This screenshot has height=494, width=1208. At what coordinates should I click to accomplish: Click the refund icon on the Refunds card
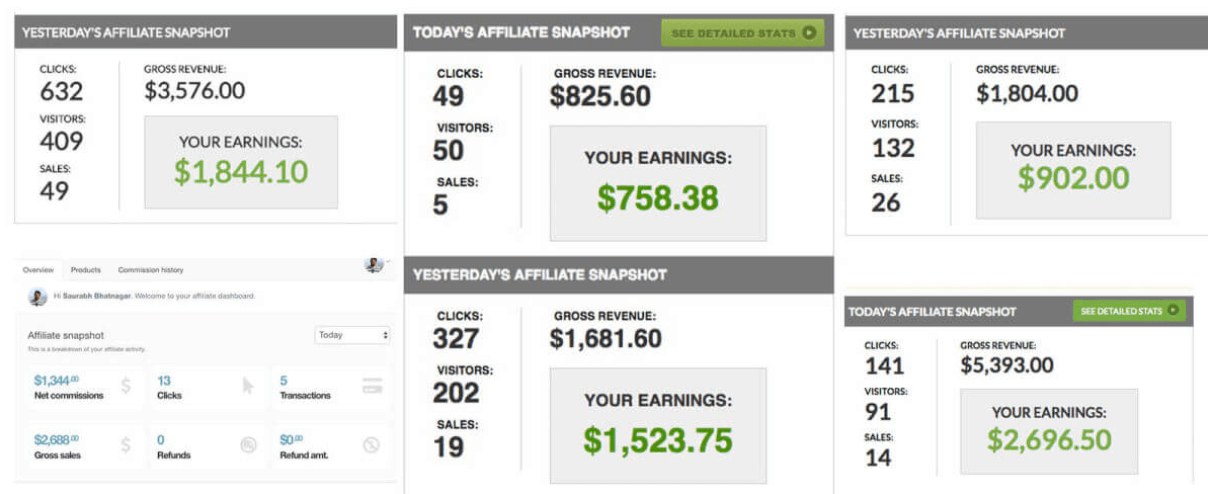248,446
